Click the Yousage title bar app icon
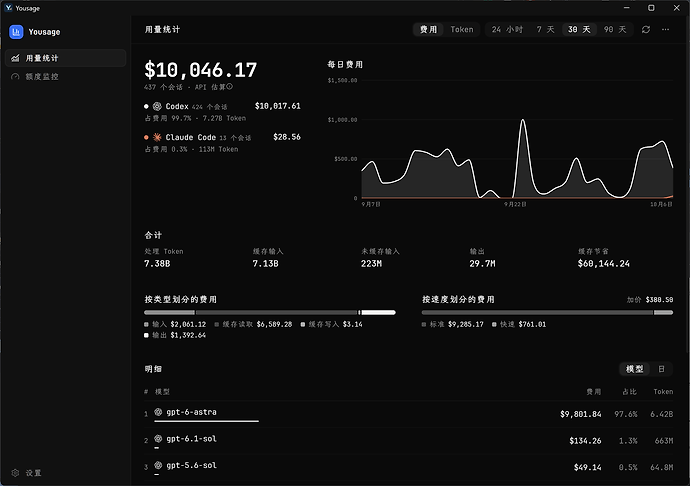Screen dimensions: 690x486 click(8, 8)
